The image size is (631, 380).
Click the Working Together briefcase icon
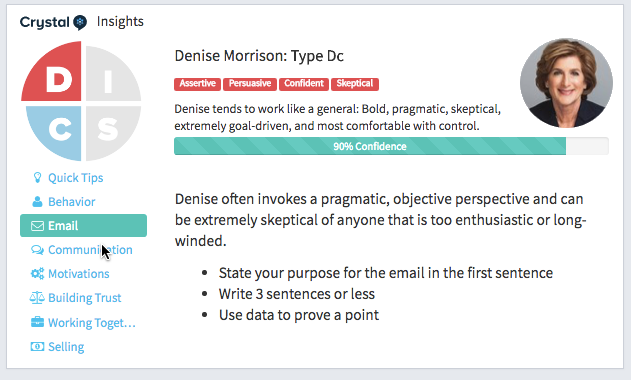tap(37, 322)
